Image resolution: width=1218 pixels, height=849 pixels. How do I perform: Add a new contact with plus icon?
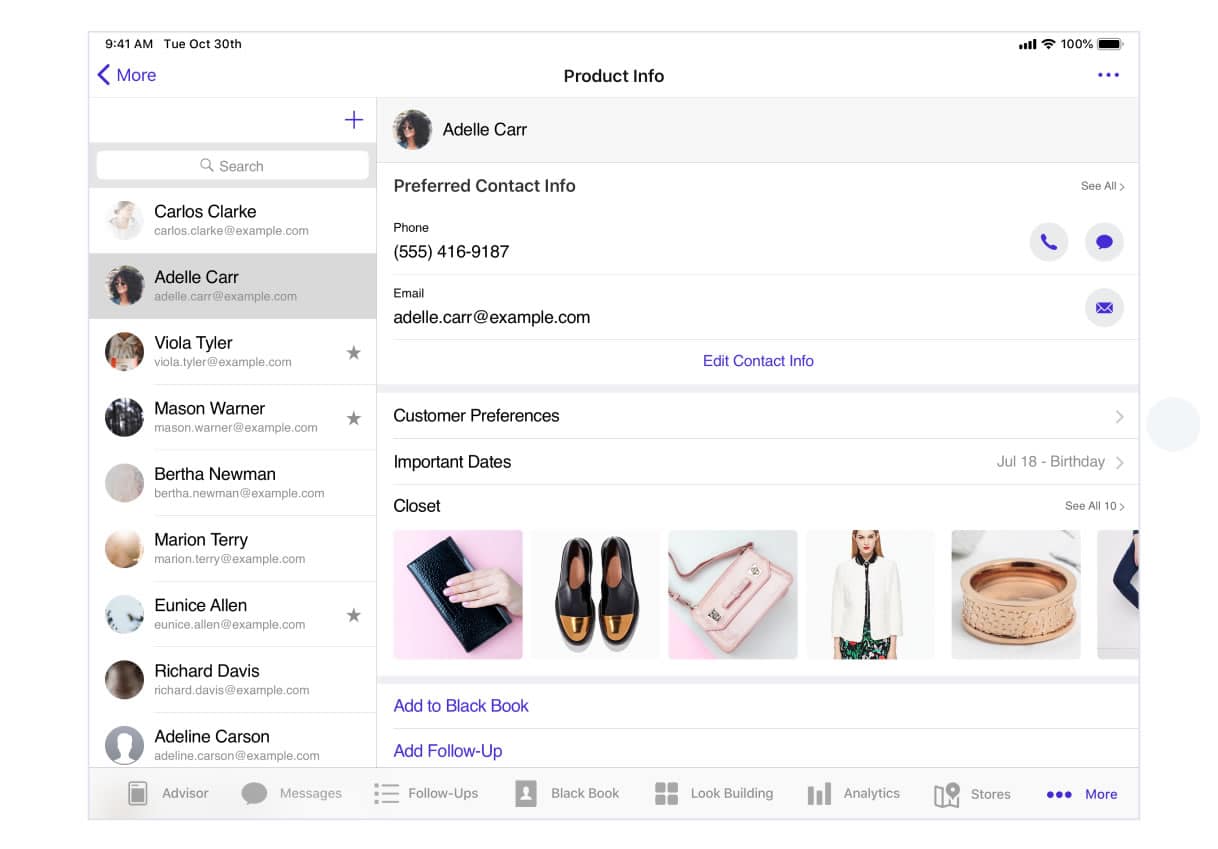353,120
